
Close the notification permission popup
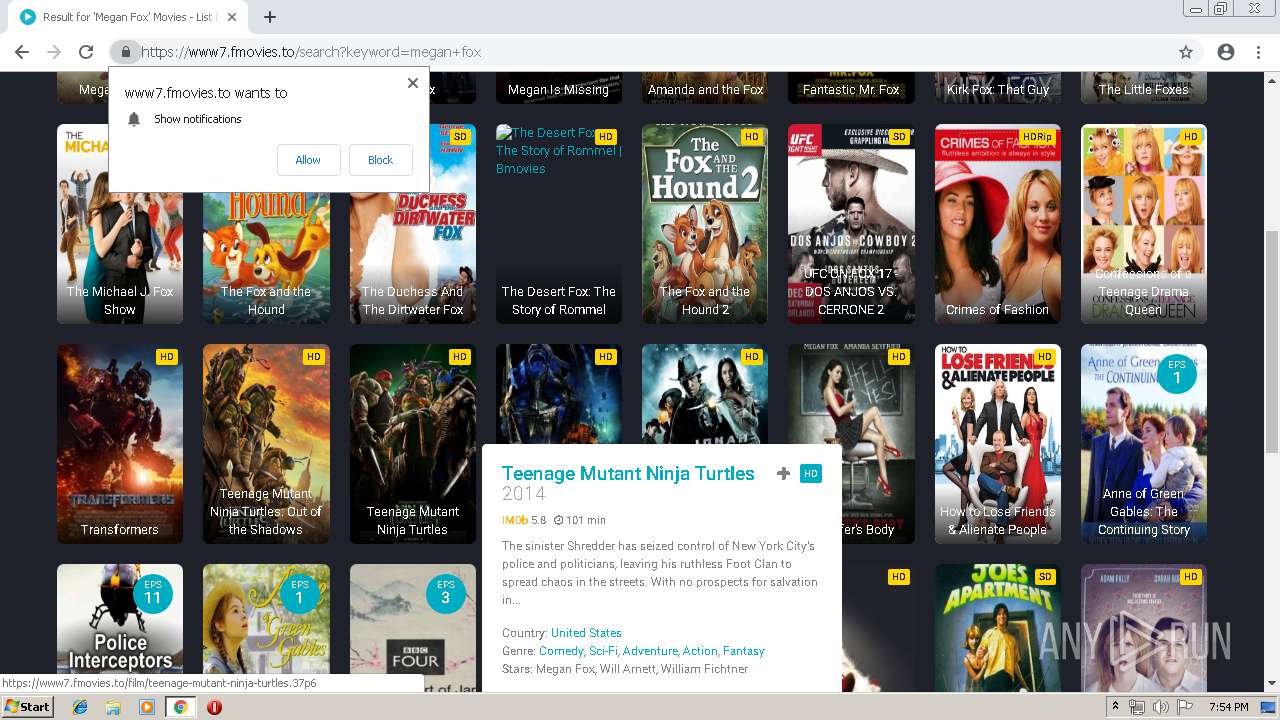[x=413, y=83]
